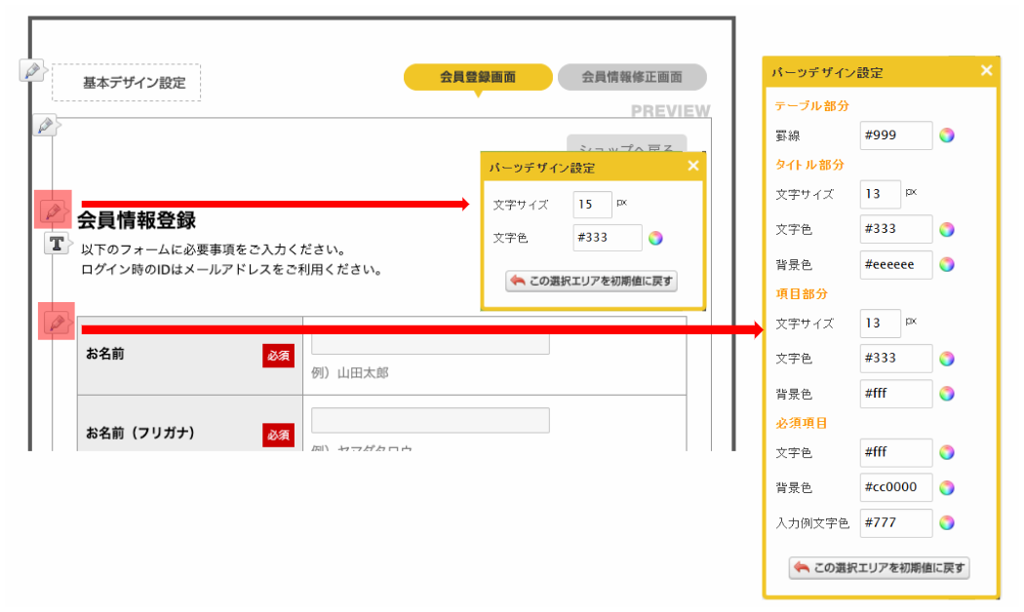Open color picker for 項目部分 背景色 #fff
The image size is (1024, 612).
pyautogui.click(x=946, y=394)
